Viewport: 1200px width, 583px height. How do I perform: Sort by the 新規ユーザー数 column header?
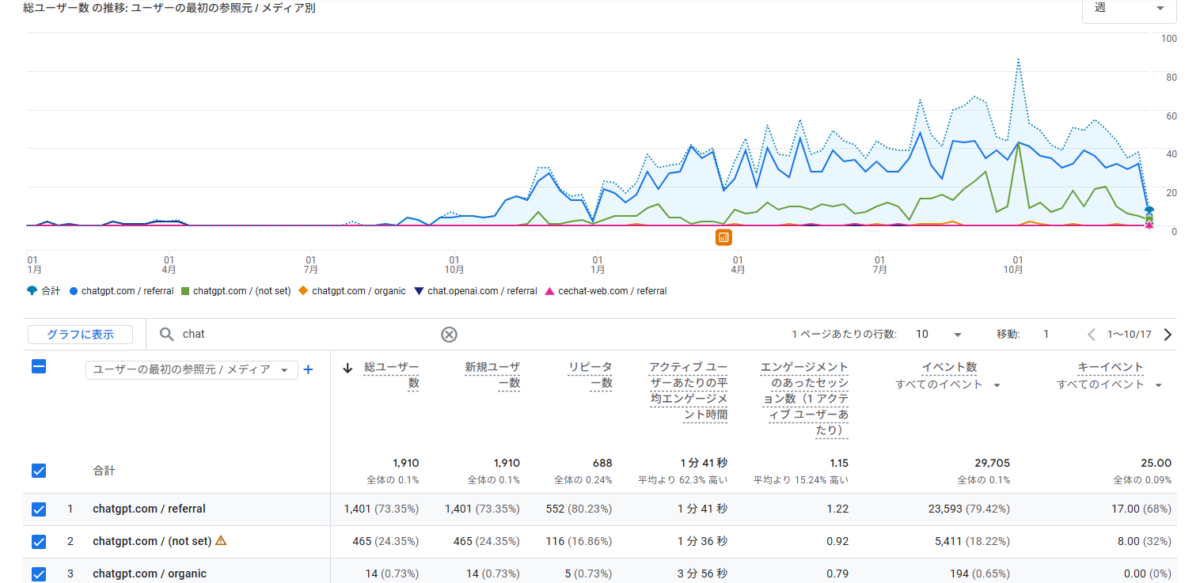pyautogui.click(x=492, y=375)
